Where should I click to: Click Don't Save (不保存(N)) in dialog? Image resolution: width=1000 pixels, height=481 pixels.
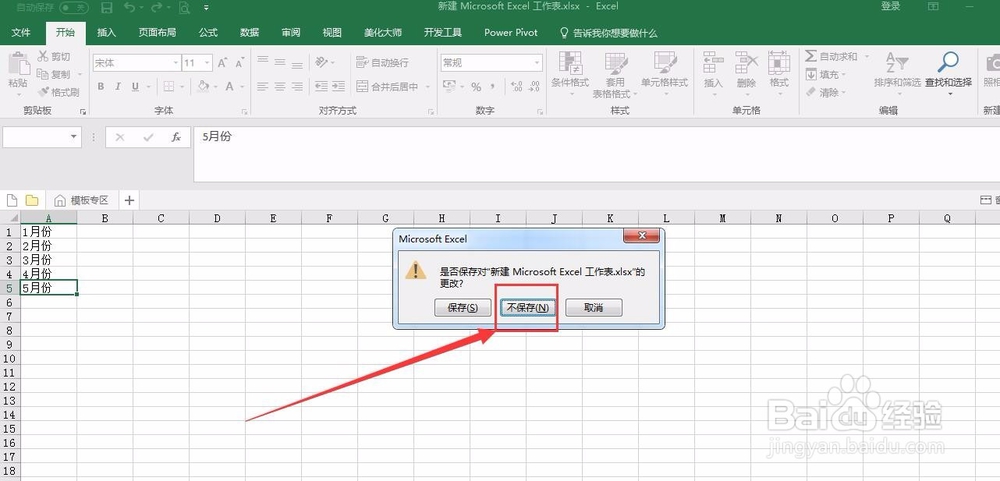(x=527, y=307)
